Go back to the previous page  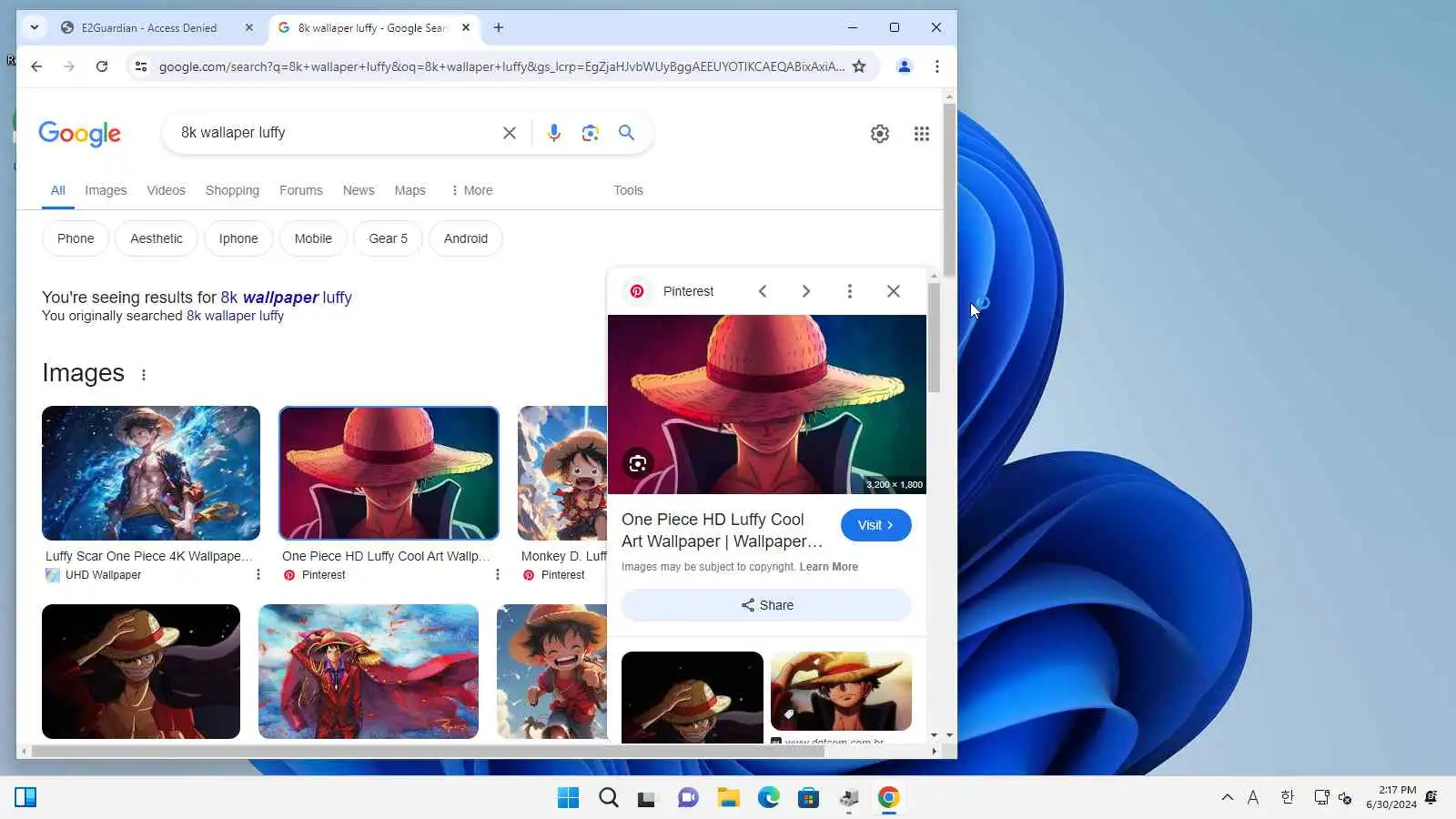coord(36,66)
